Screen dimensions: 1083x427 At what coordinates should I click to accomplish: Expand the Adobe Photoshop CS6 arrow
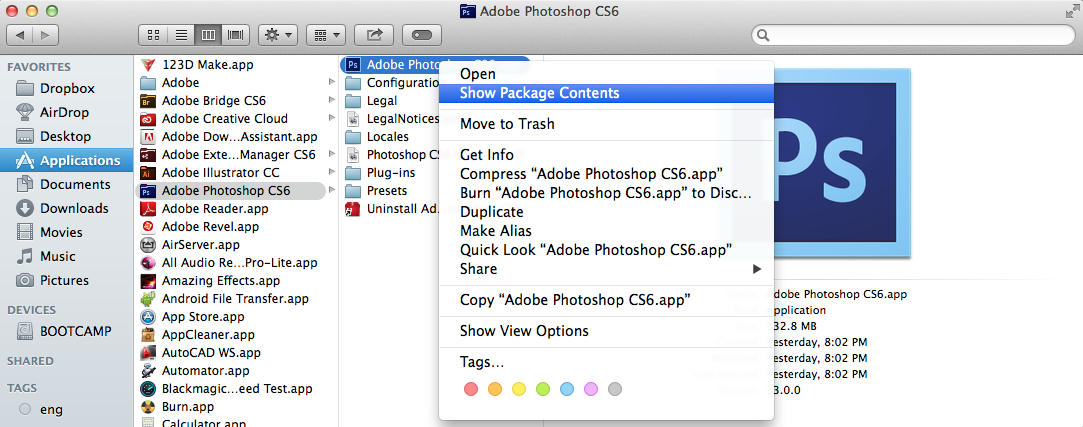click(x=333, y=190)
